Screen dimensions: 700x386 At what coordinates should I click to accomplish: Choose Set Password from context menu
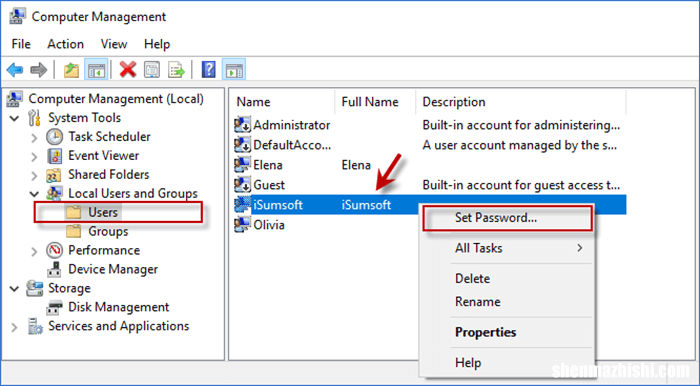[x=508, y=218]
